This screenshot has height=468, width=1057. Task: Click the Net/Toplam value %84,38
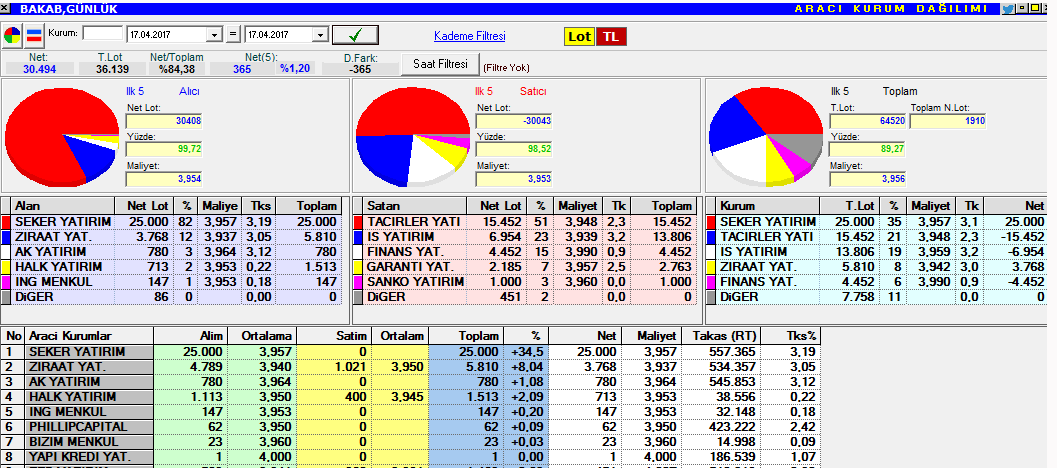177,69
